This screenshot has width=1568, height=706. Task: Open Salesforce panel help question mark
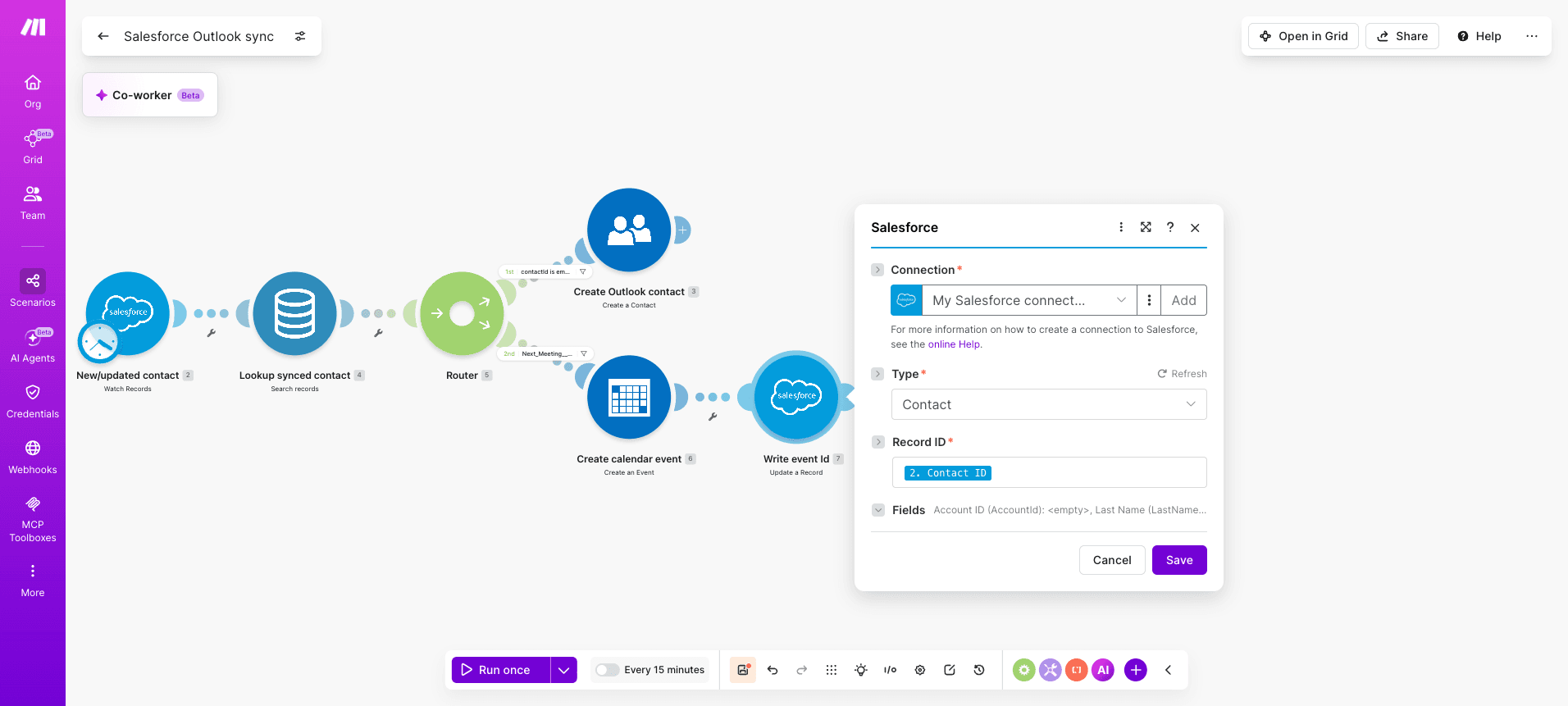1170,227
